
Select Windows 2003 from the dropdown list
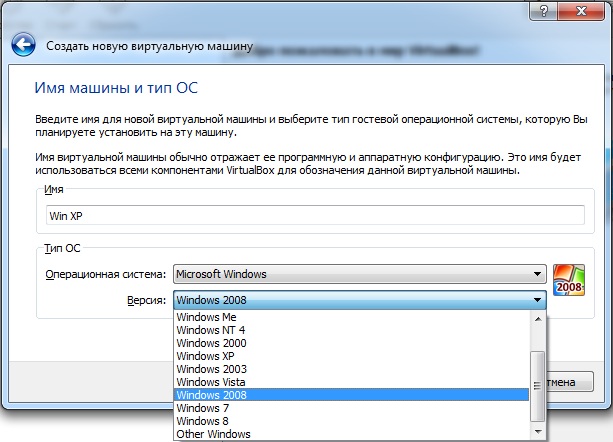tap(351, 369)
